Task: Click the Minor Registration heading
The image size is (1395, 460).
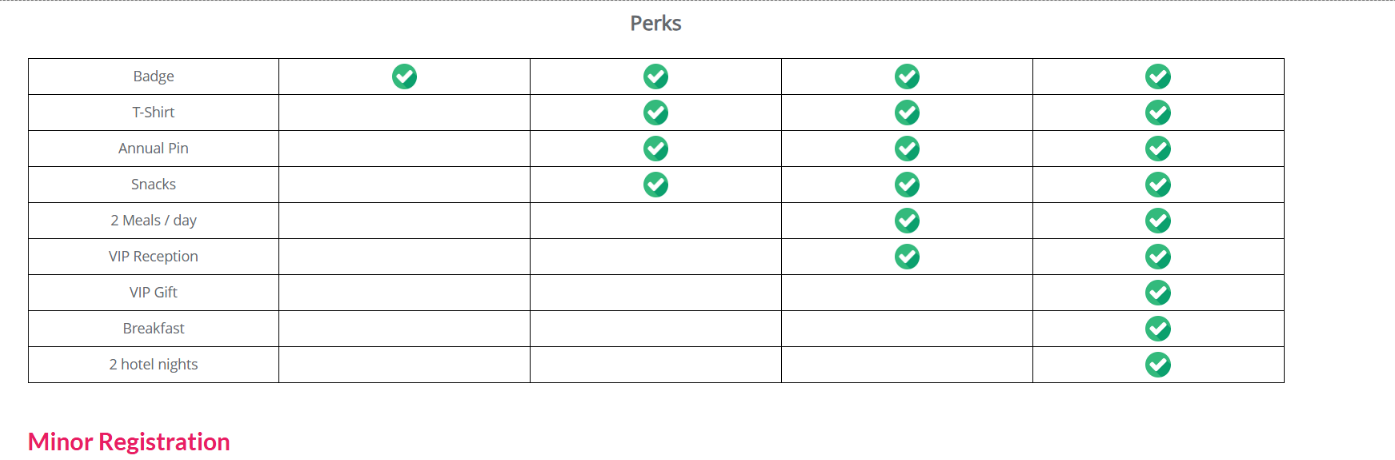Action: pos(129,442)
